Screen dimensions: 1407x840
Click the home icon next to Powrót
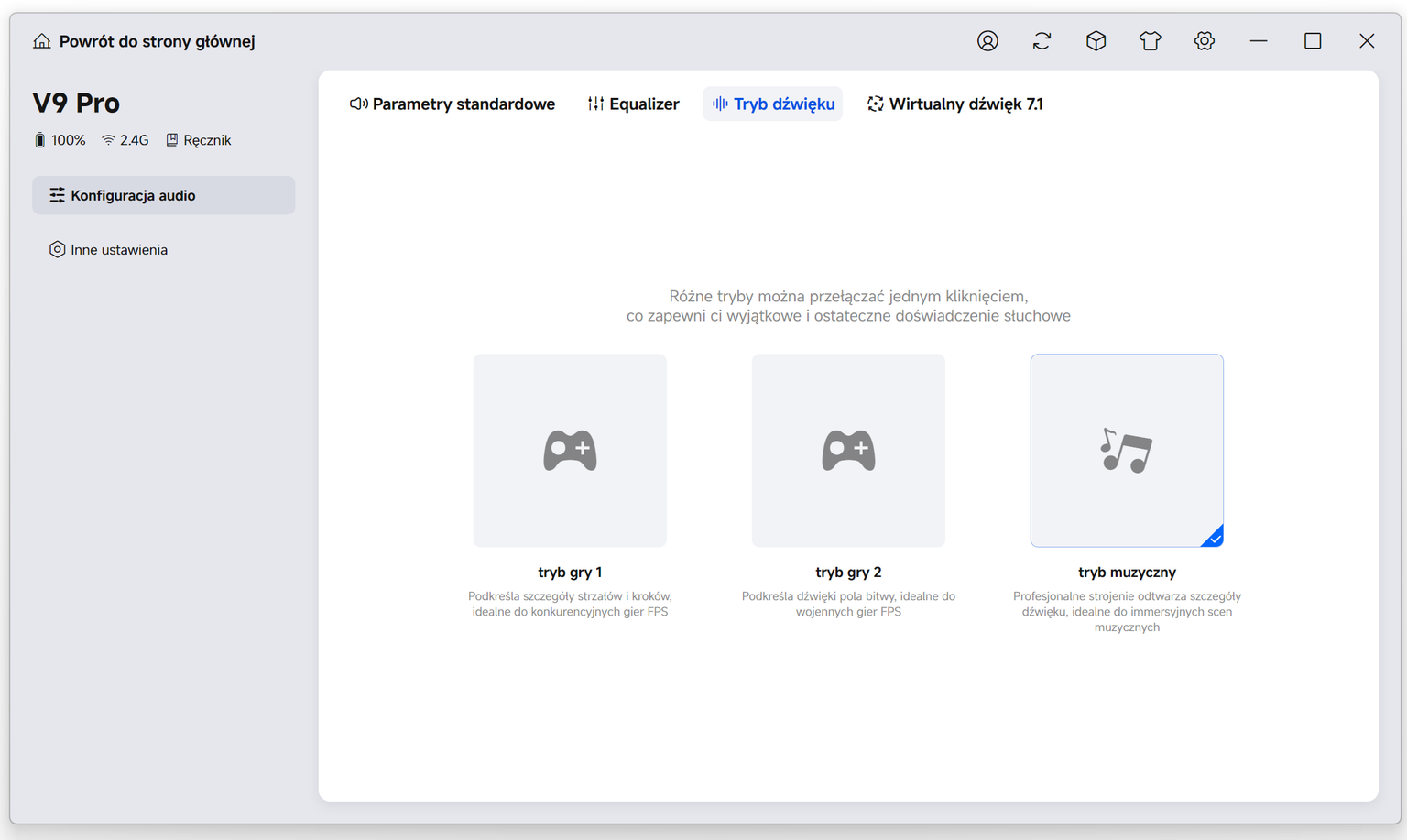(41, 41)
